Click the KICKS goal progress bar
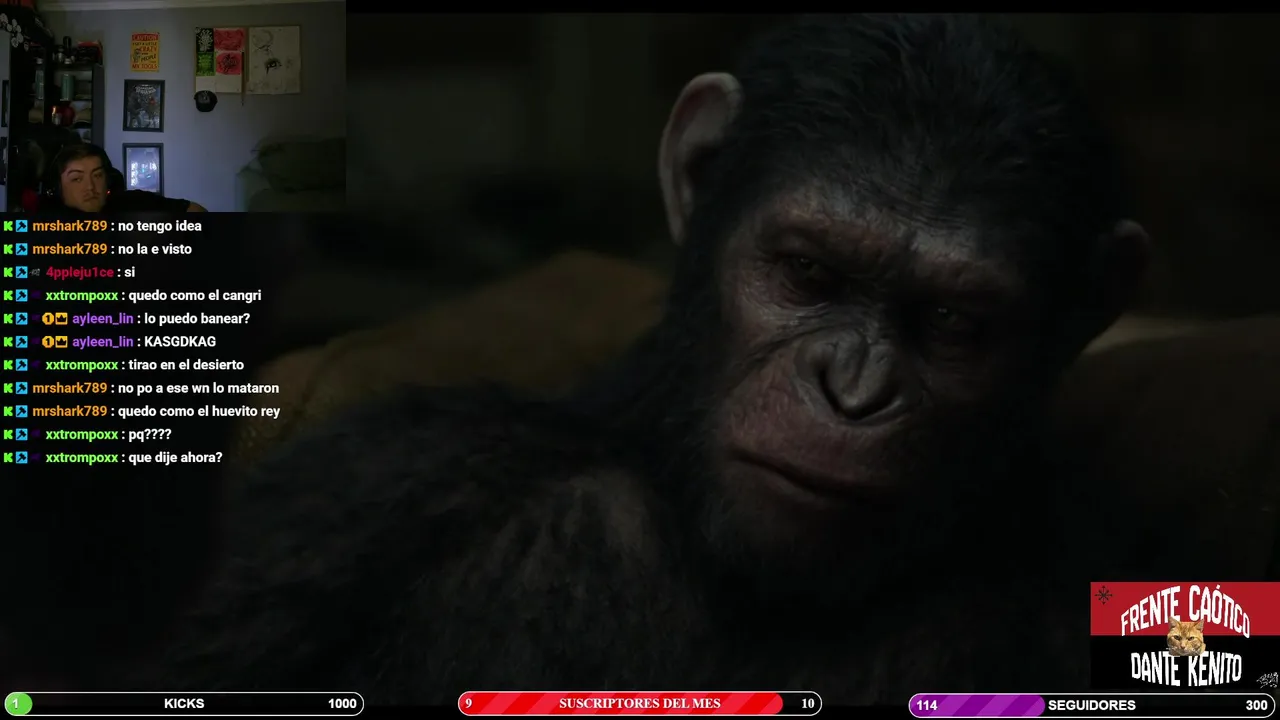Screen dimensions: 1280x720 click(183, 704)
